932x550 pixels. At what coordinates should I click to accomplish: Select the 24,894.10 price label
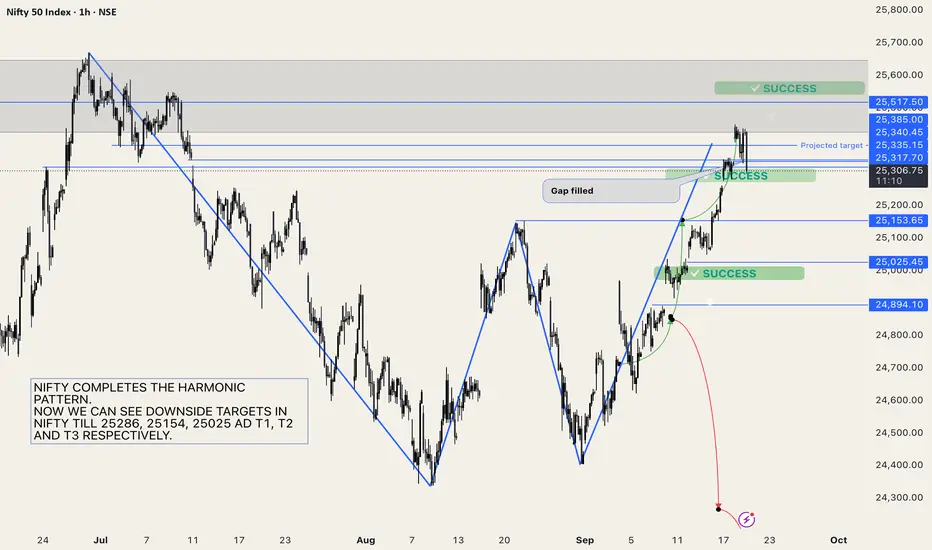click(899, 304)
